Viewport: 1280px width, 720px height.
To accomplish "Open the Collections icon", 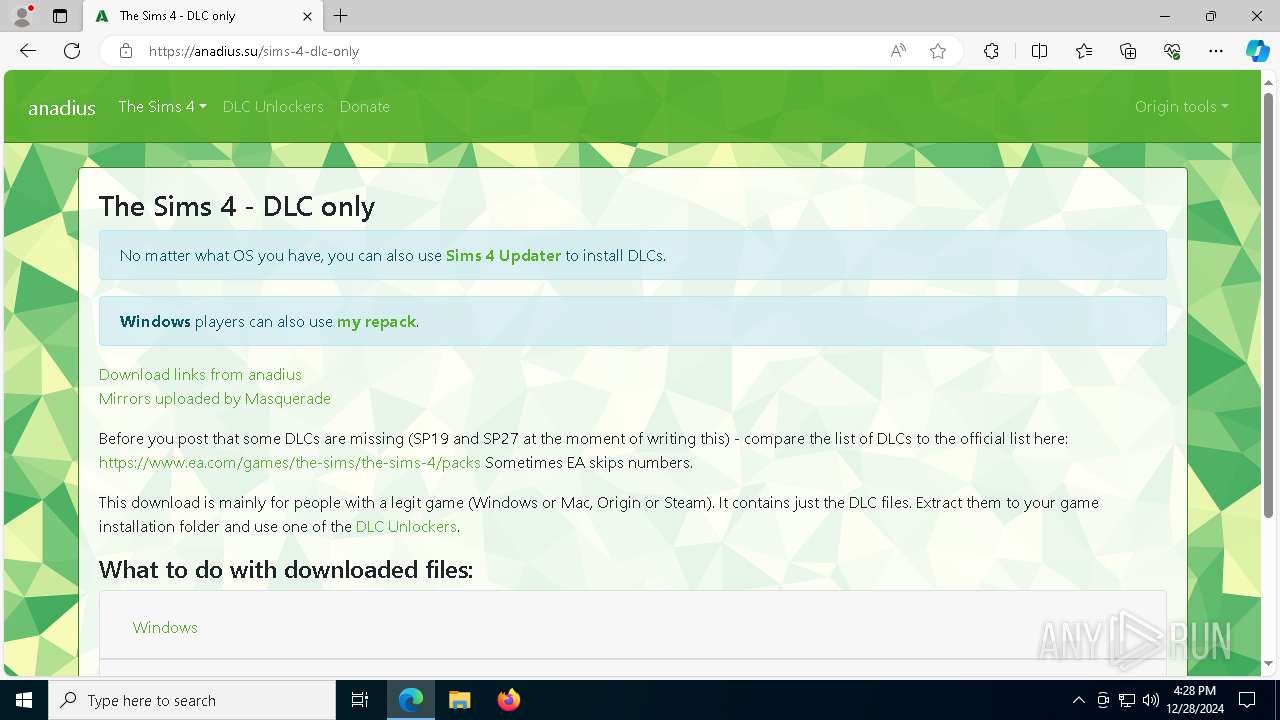I will click(1128, 51).
